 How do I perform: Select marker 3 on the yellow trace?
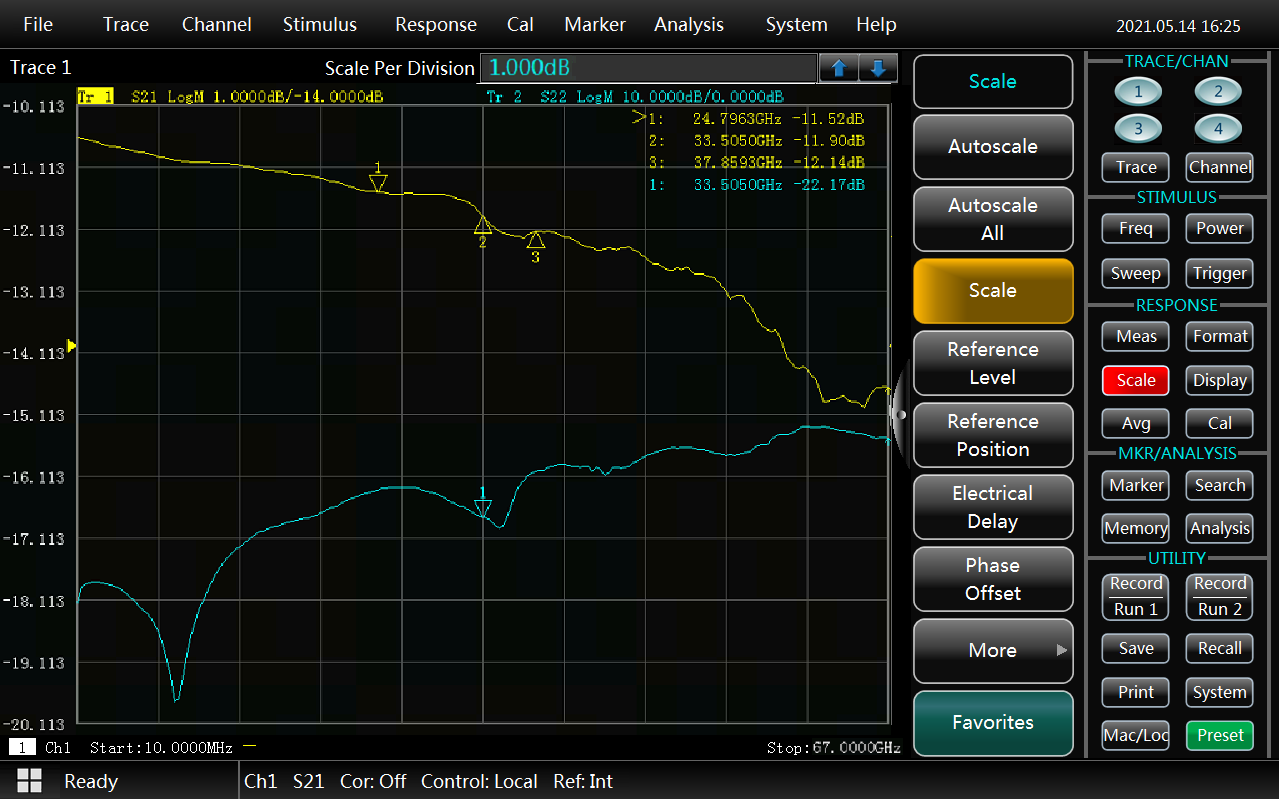click(535, 241)
